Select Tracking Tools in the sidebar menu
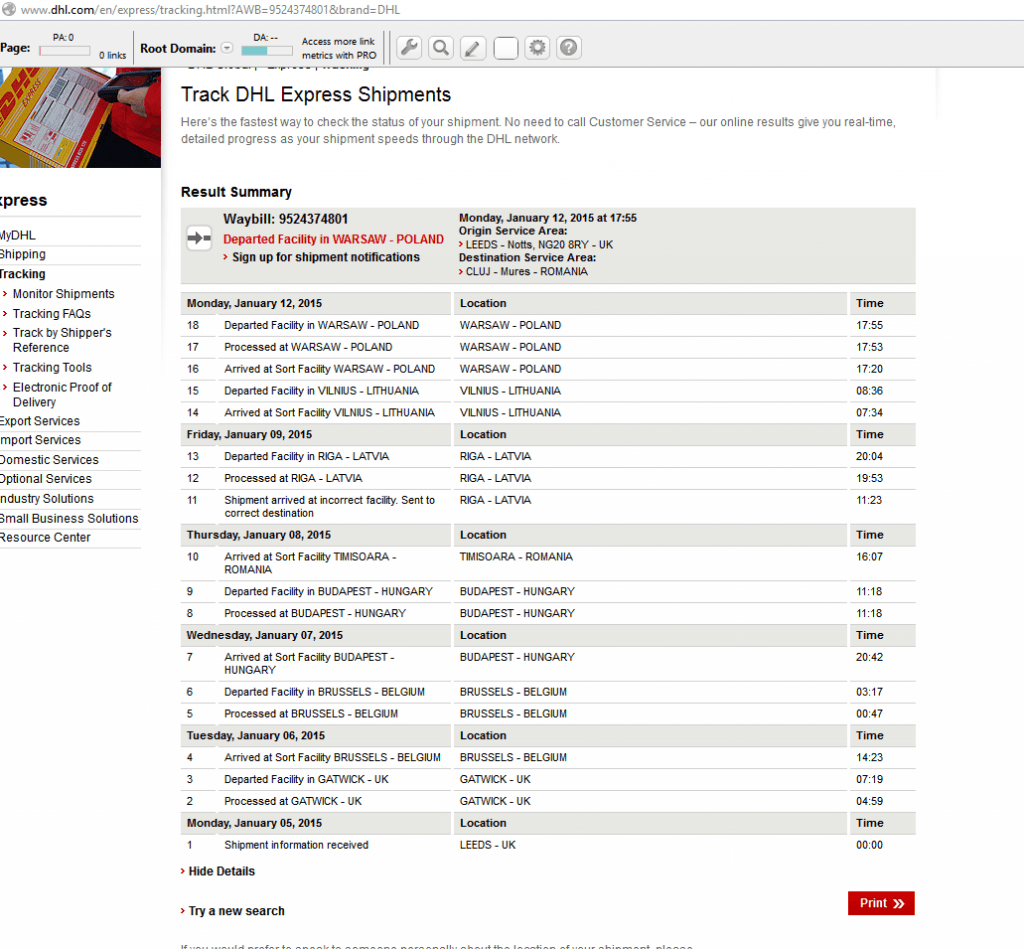This screenshot has width=1024, height=949. click(52, 367)
